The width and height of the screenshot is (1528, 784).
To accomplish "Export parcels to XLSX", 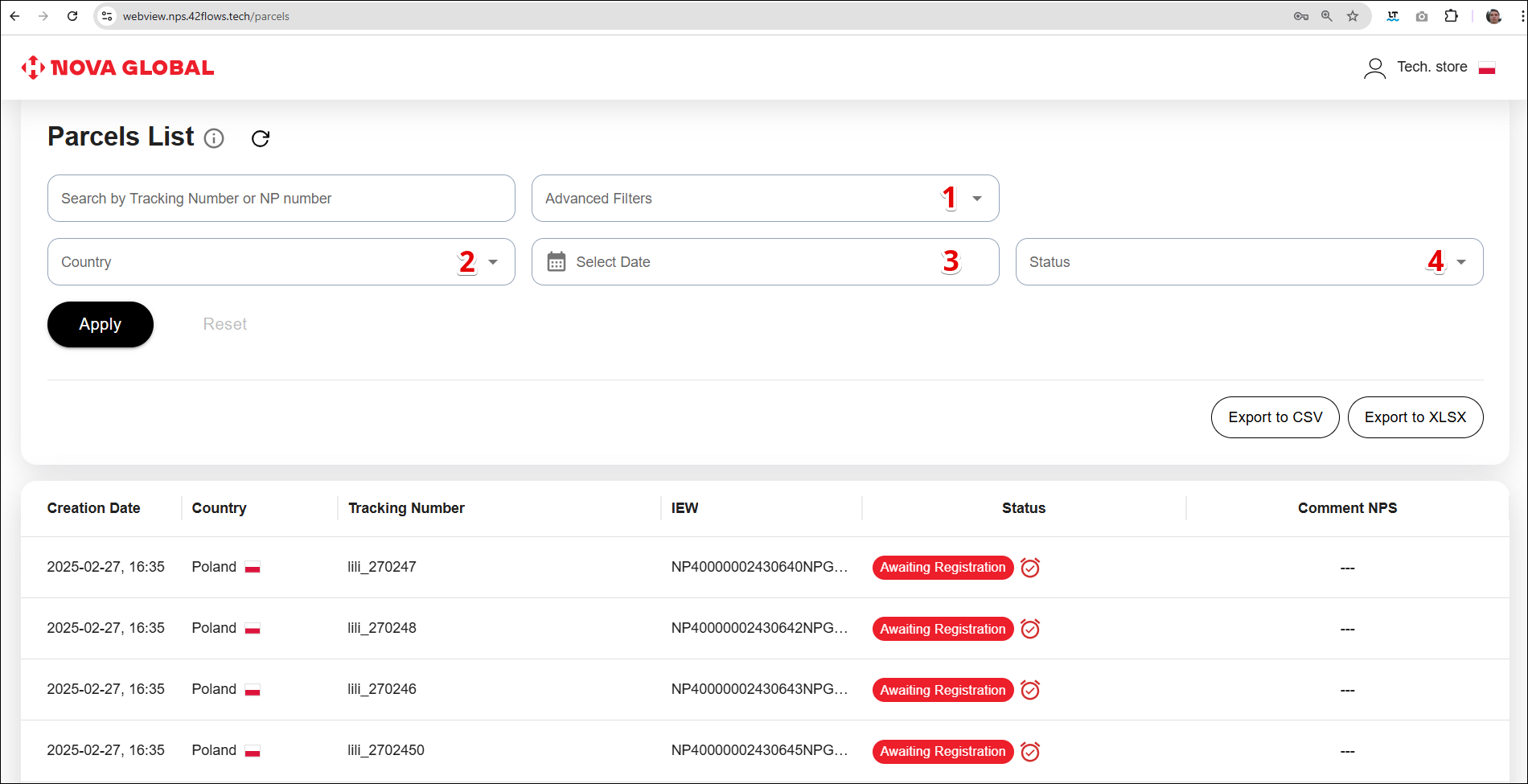I will point(1415,417).
